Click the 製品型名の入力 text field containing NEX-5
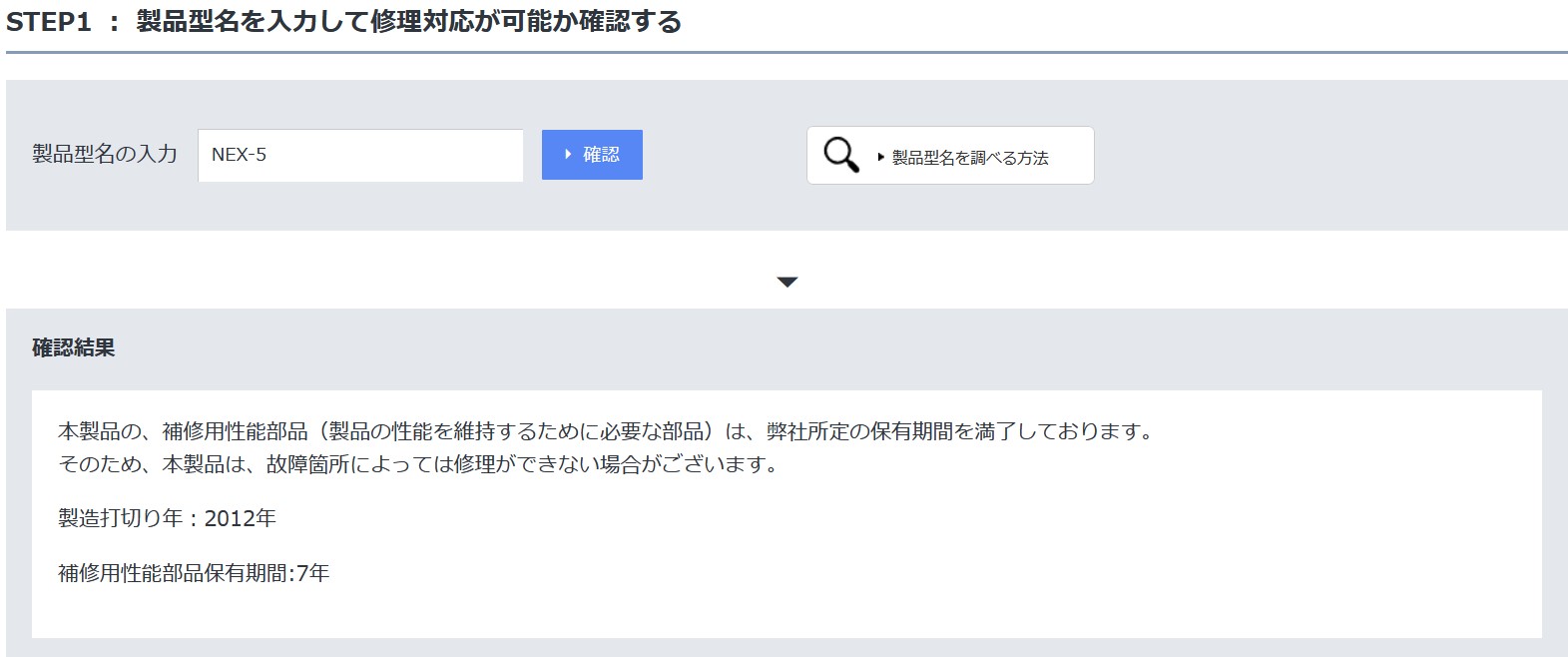 [x=360, y=156]
